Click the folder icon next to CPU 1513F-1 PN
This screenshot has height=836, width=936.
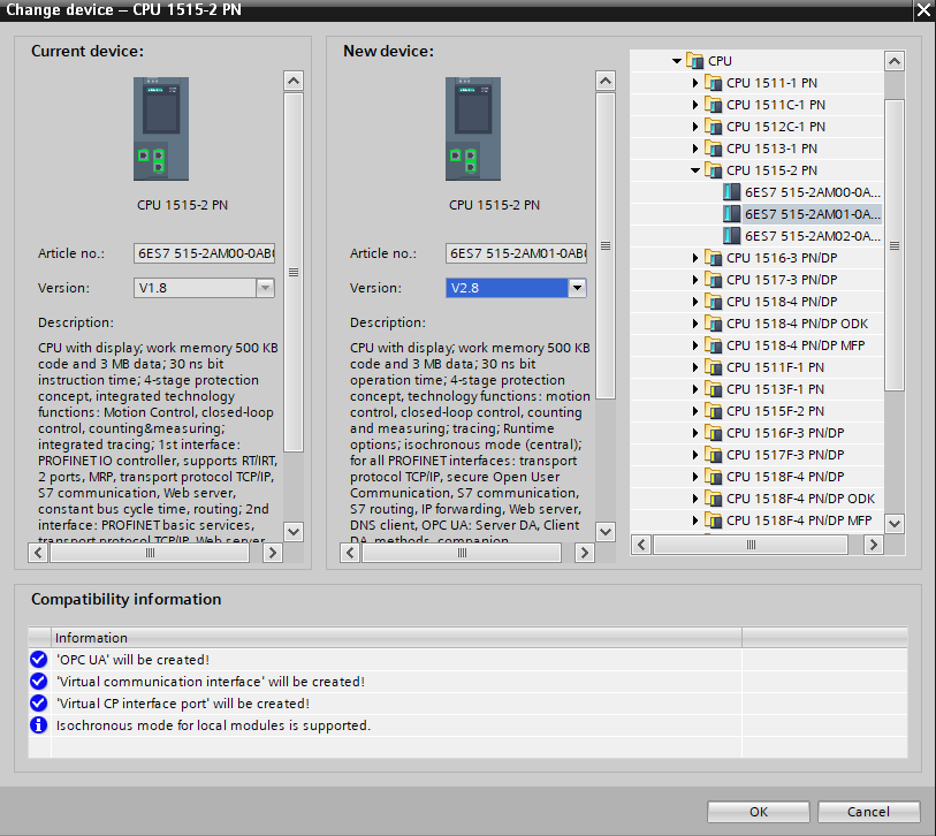coord(713,389)
